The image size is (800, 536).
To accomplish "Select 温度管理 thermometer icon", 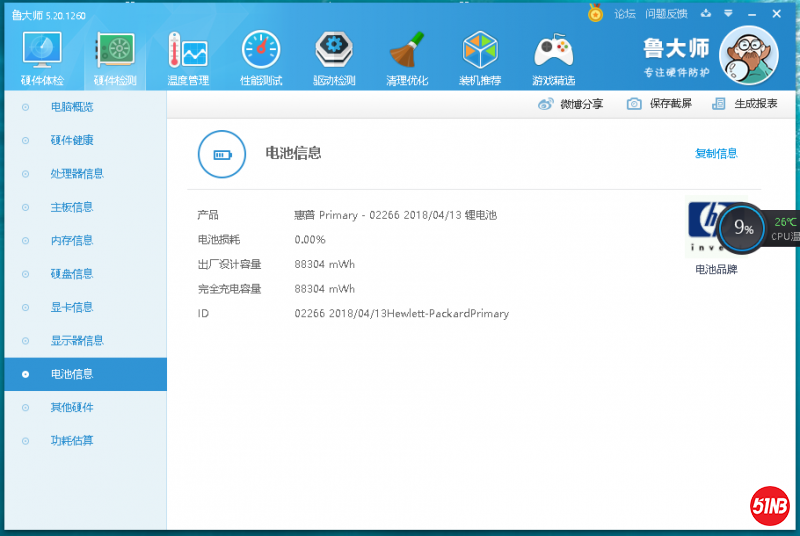I will pyautogui.click(x=187, y=56).
